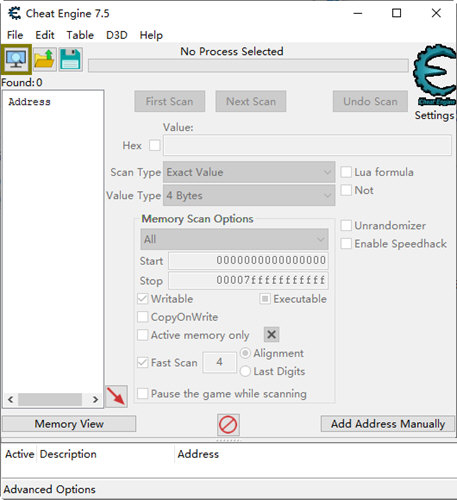Viewport: 457px width, 500px height.
Task: Click the red clear list no-entry icon
Action: 228,425
